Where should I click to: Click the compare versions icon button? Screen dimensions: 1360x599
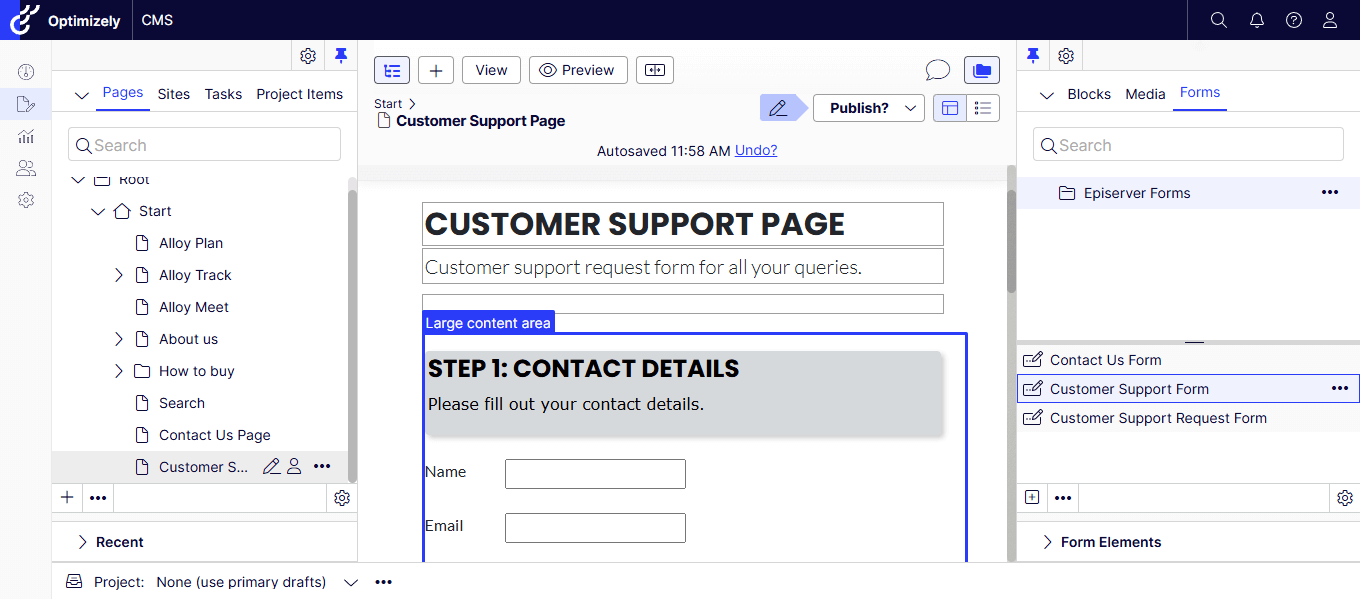655,70
